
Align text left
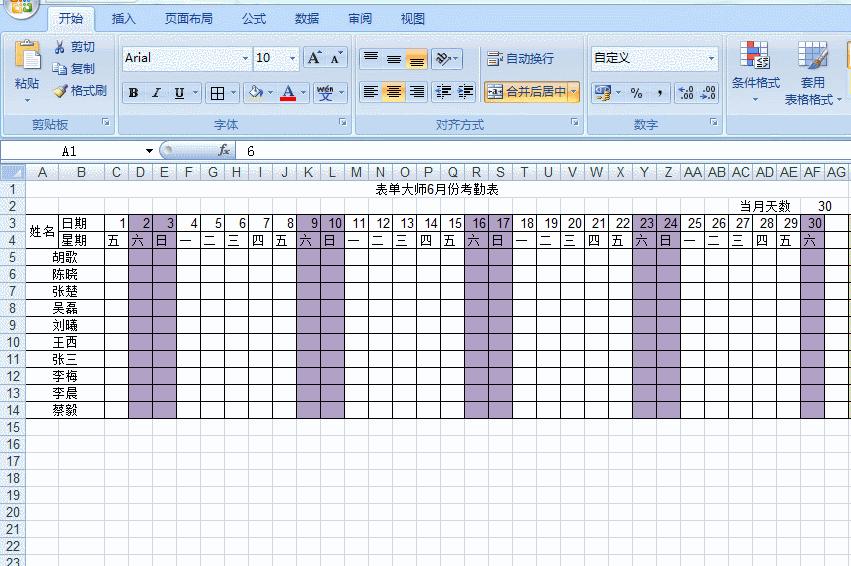click(x=371, y=92)
